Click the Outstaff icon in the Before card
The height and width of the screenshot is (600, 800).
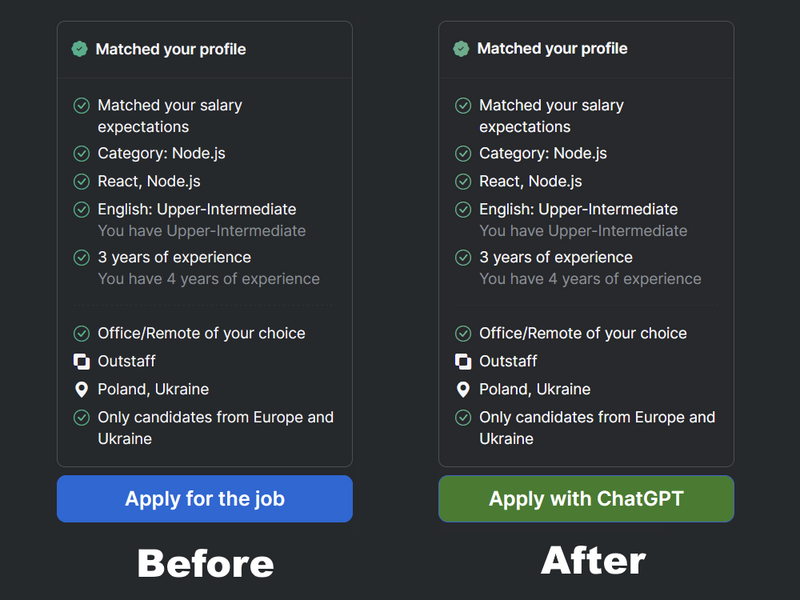click(81, 361)
